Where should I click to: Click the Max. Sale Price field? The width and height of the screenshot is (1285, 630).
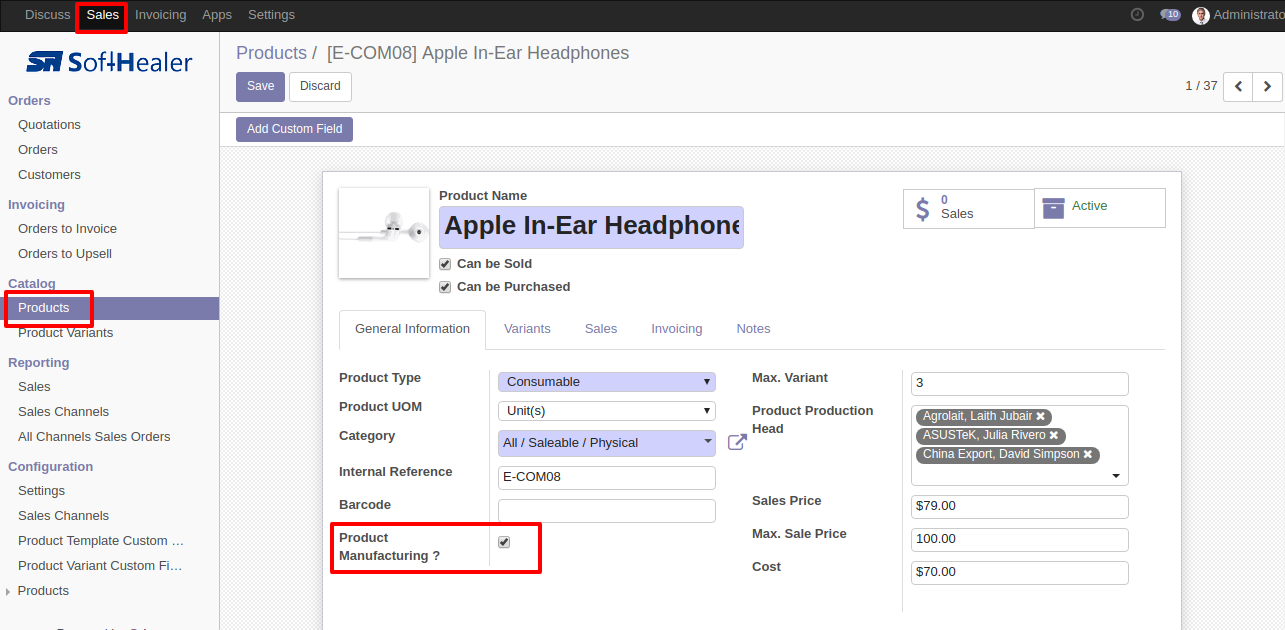[x=1020, y=540]
